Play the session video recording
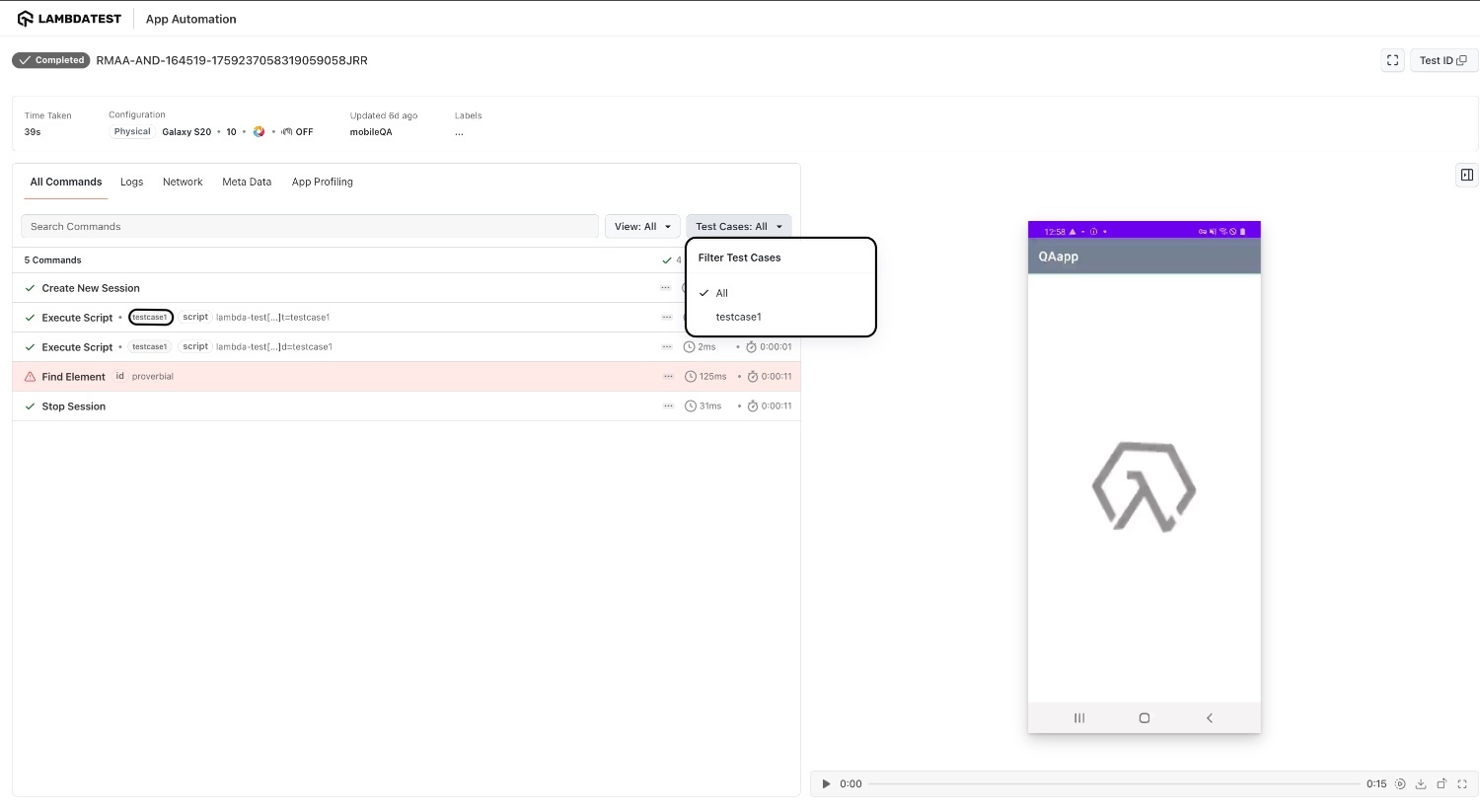 [x=826, y=784]
